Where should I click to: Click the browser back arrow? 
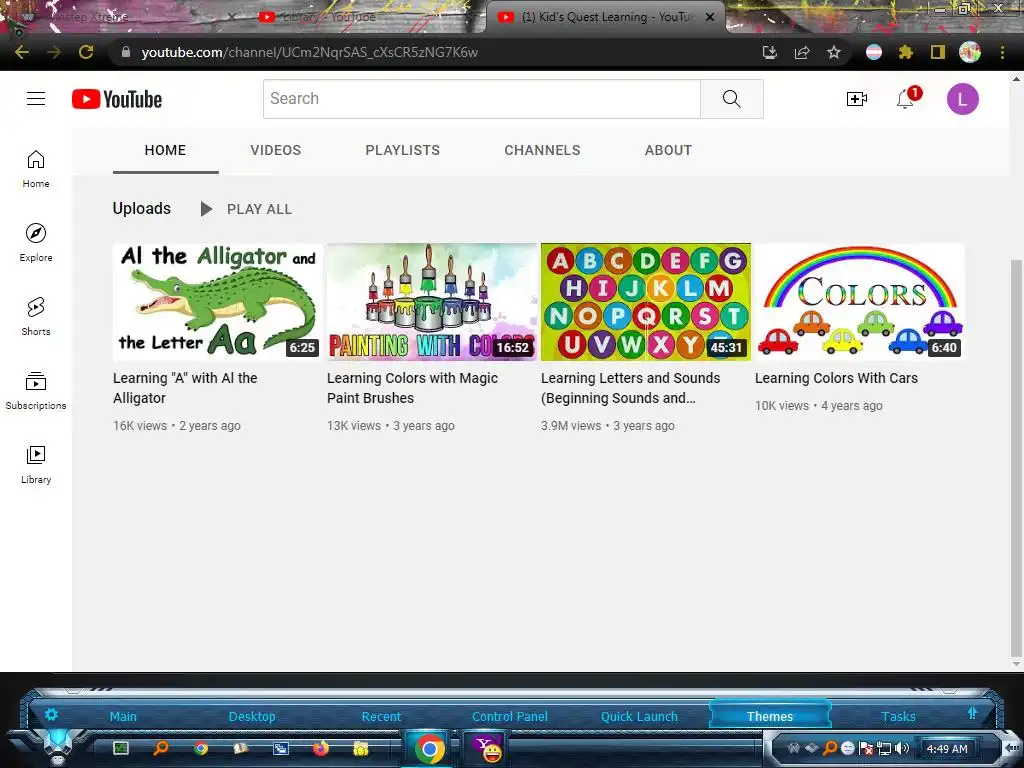[22, 52]
